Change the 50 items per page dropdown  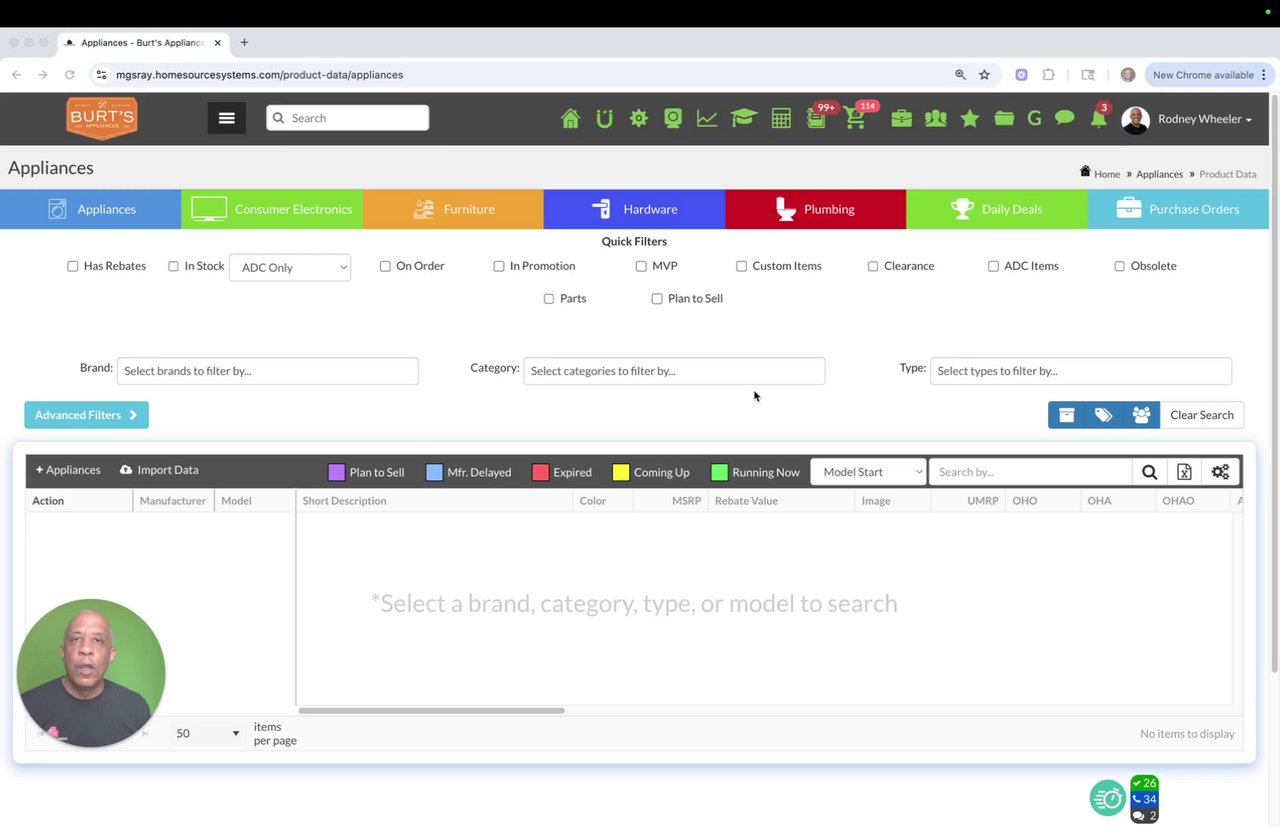click(208, 733)
